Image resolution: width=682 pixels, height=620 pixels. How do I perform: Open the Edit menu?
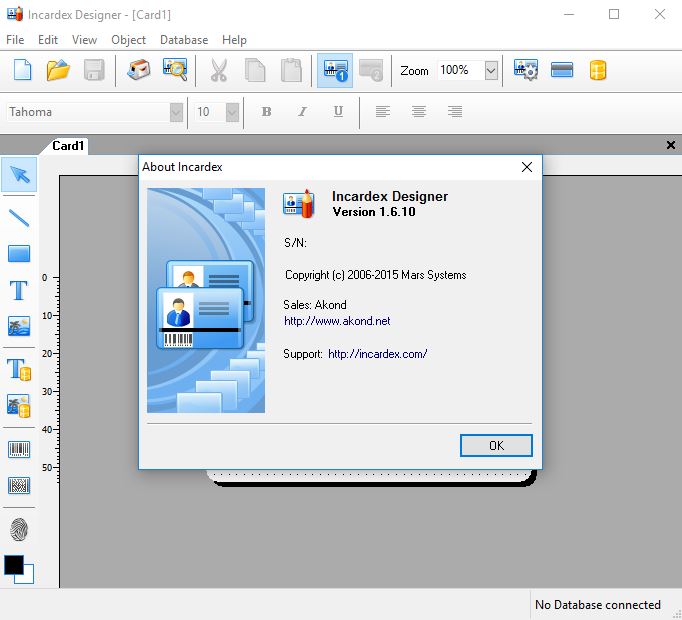tap(48, 40)
